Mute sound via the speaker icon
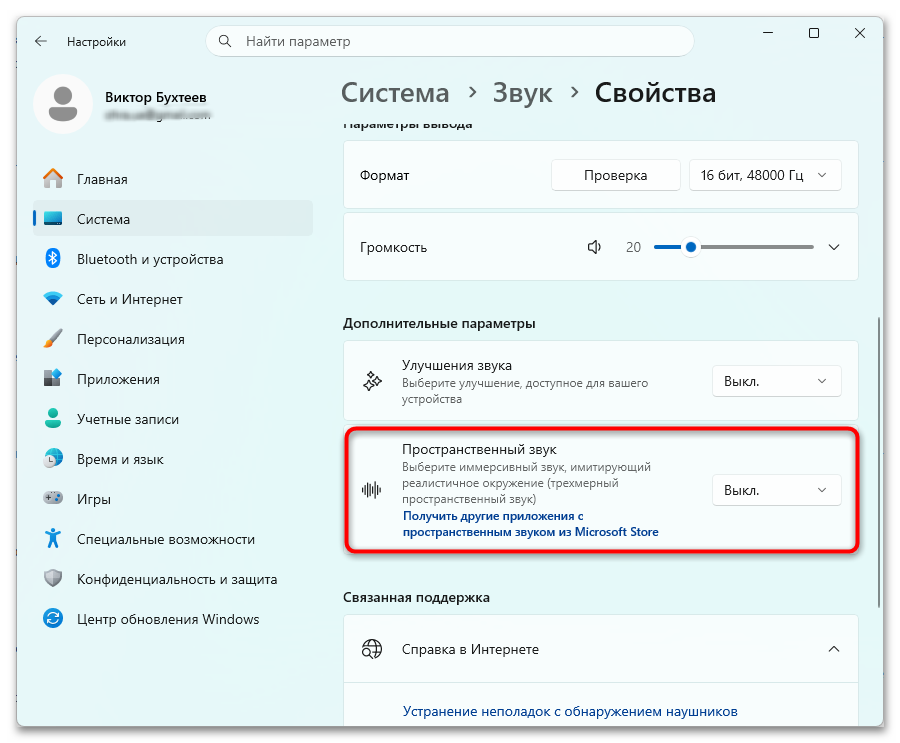This screenshot has height=743, width=900. tap(594, 247)
